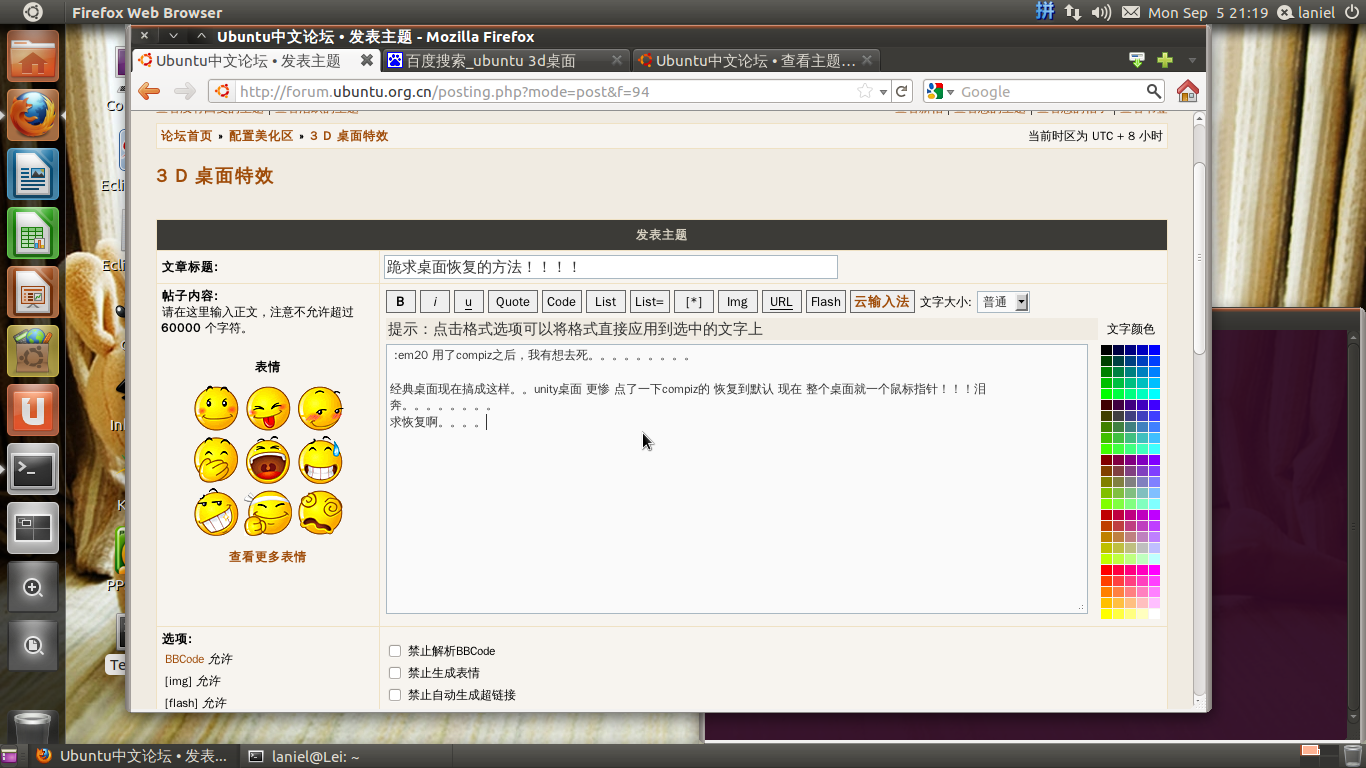Open the 查看更多表情 link
This screenshot has width=1366, height=768.
click(267, 557)
